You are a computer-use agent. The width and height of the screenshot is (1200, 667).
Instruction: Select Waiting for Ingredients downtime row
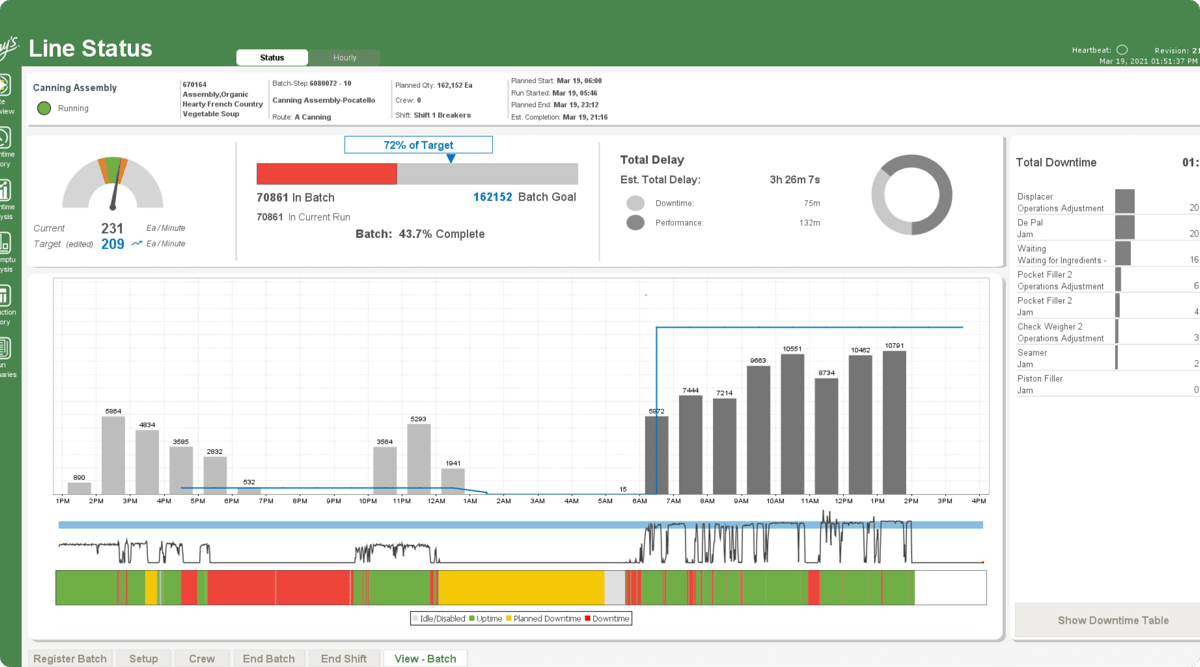click(1108, 254)
